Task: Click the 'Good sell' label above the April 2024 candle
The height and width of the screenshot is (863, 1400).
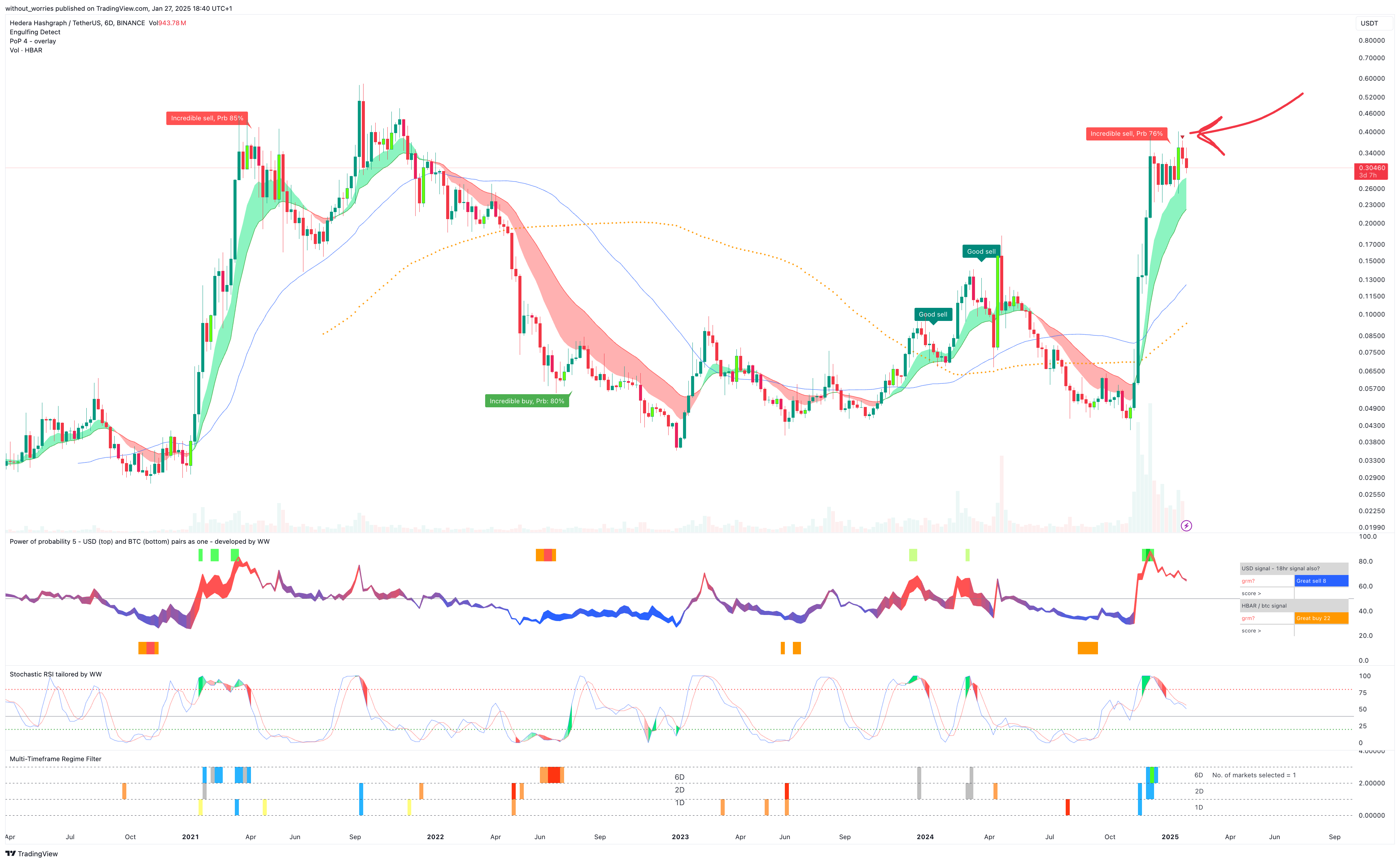Action: click(x=981, y=251)
